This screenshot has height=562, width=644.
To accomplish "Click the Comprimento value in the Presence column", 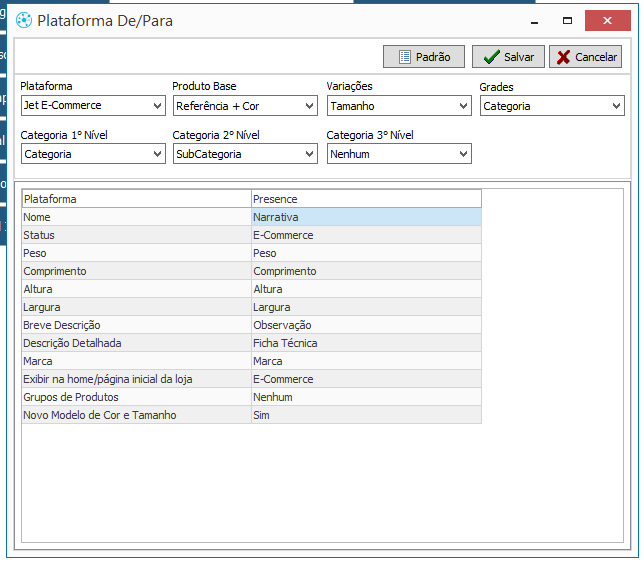I will tap(366, 271).
